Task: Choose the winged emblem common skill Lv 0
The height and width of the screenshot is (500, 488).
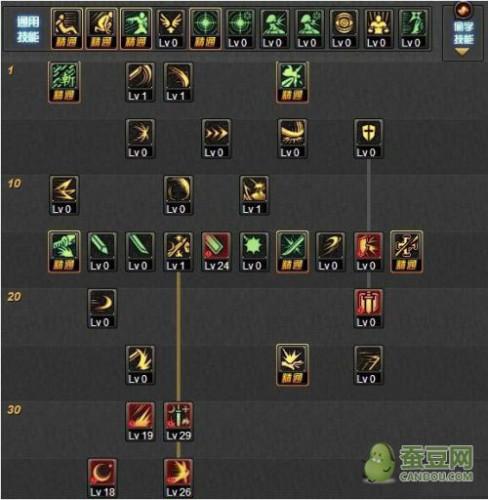Action: (x=170, y=29)
